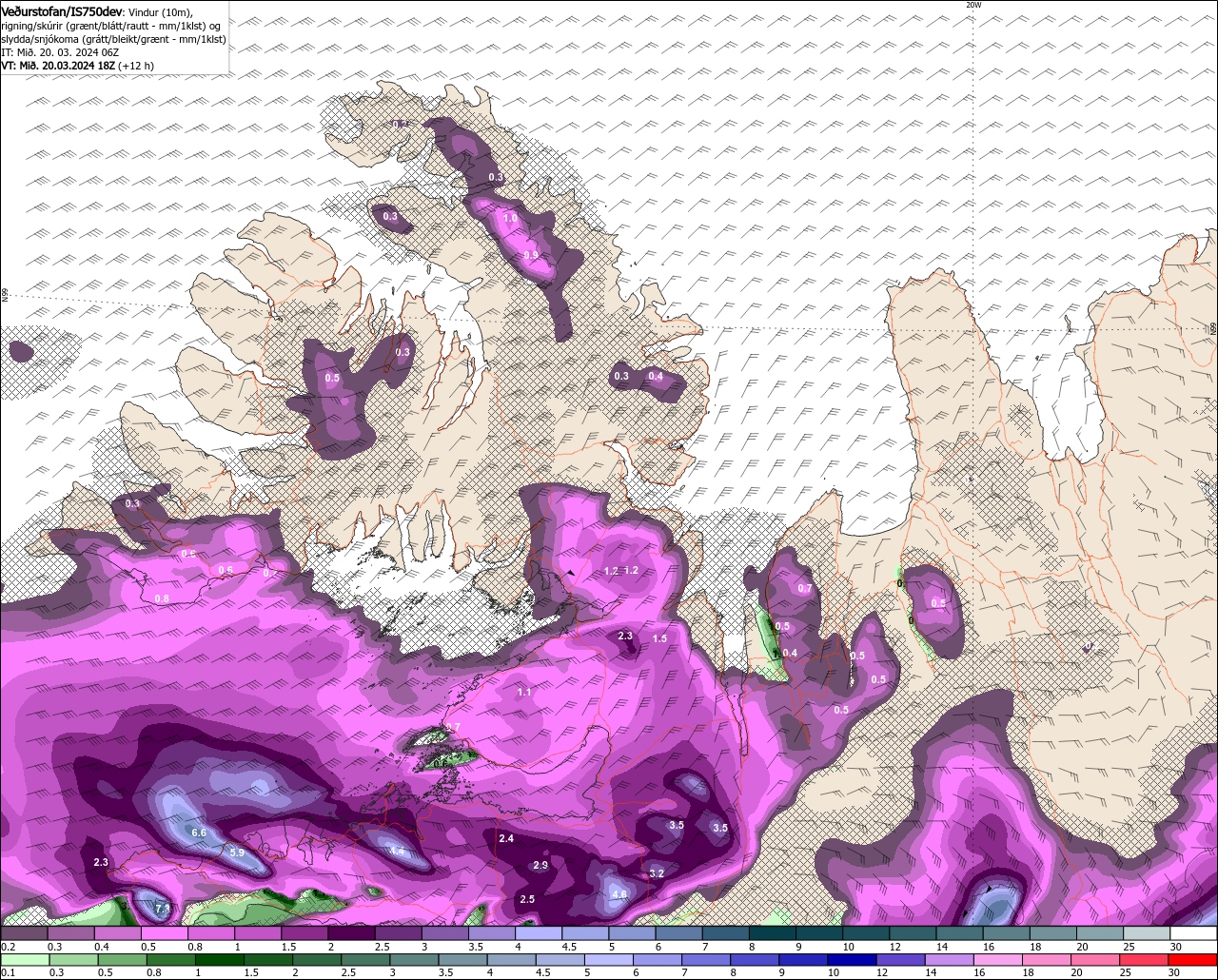Image resolution: width=1218 pixels, height=980 pixels.
Task: Select the dark teal swatch labeled 8 in upper legend
Action: click(773, 933)
